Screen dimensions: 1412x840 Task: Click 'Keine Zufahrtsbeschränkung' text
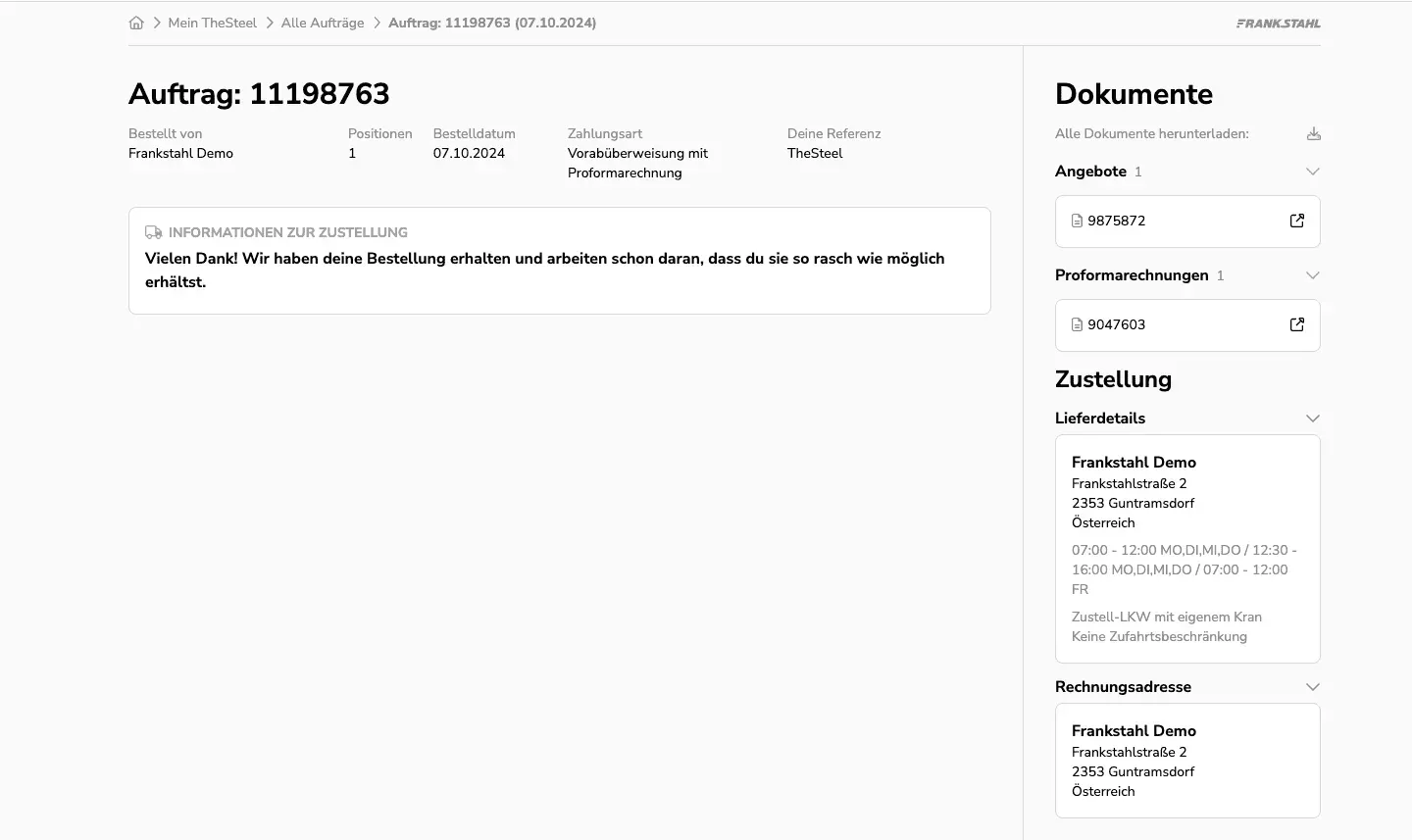(x=1159, y=636)
